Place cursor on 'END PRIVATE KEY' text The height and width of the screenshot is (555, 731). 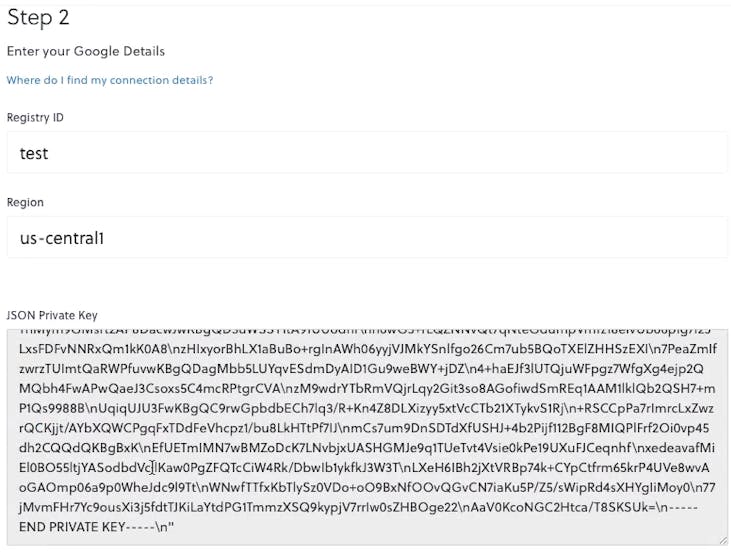(72, 527)
